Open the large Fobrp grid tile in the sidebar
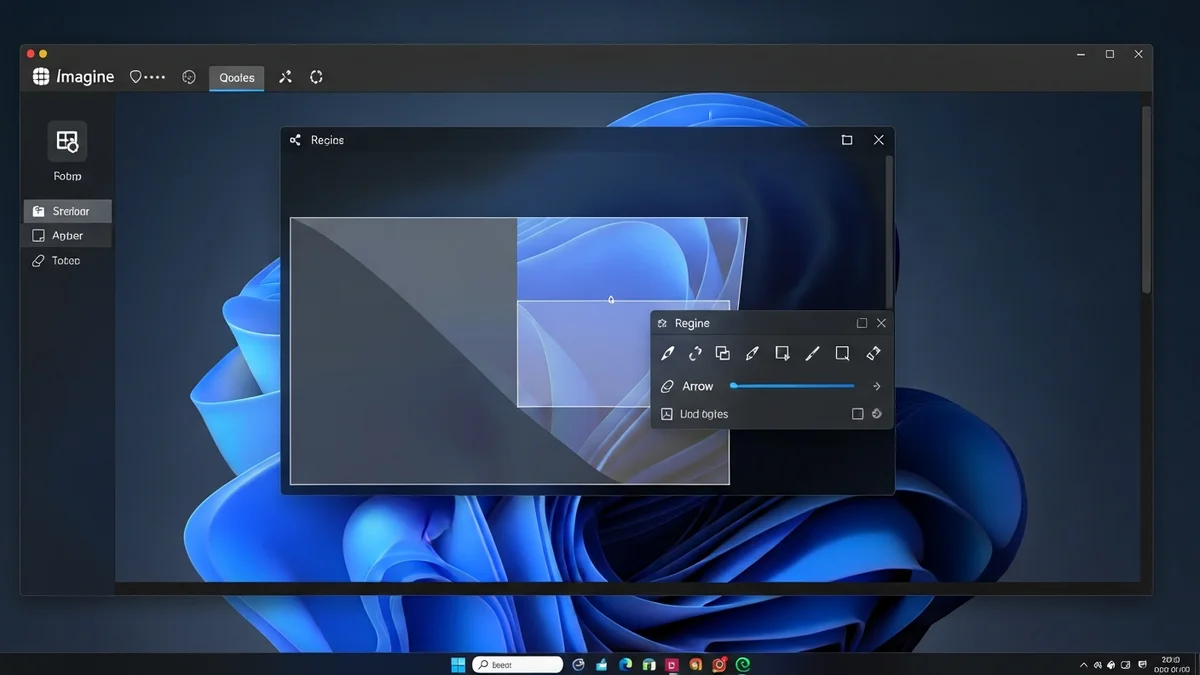Screen dimensions: 1200x675 click(x=67, y=141)
